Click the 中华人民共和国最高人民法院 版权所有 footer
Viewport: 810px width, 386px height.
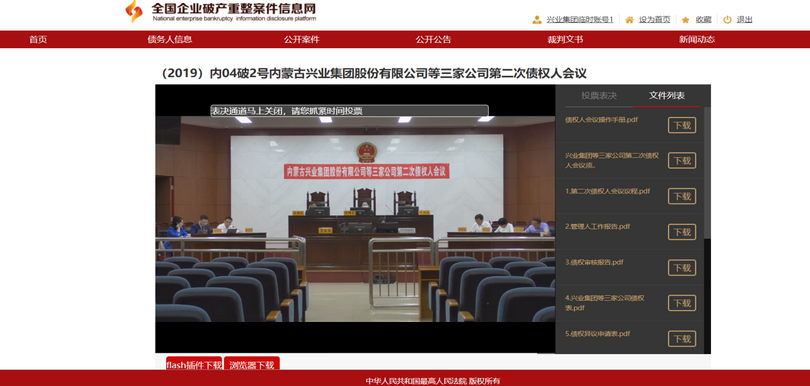click(x=433, y=381)
